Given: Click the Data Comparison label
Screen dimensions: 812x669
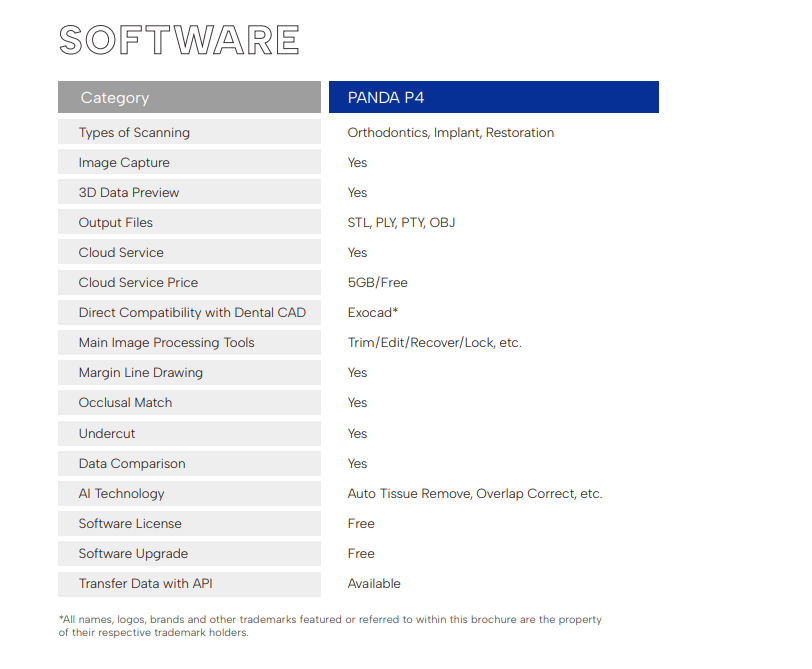Looking at the screenshot, I should (132, 464).
